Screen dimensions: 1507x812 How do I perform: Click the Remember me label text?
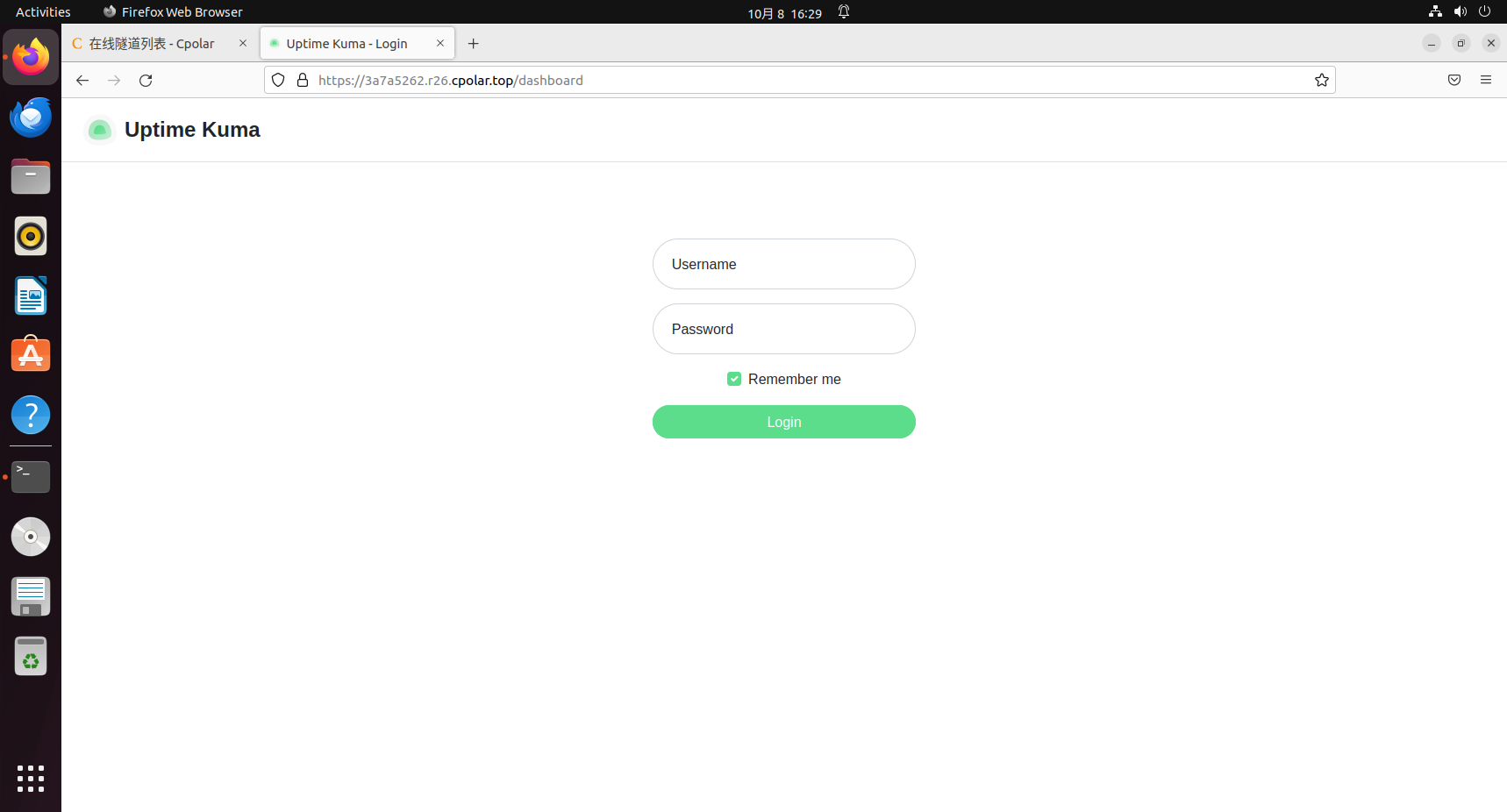795,379
